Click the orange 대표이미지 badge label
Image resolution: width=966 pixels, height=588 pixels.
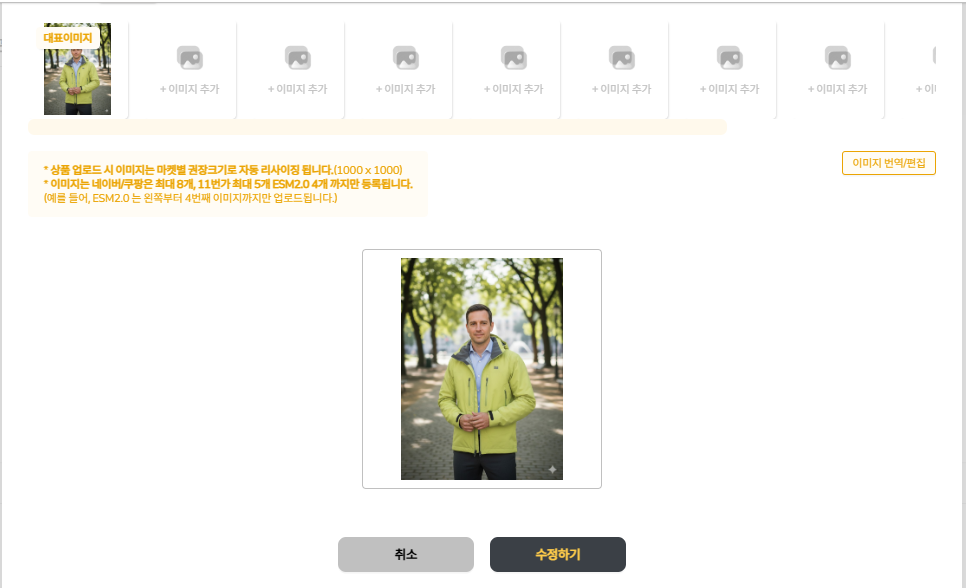[x=68, y=38]
